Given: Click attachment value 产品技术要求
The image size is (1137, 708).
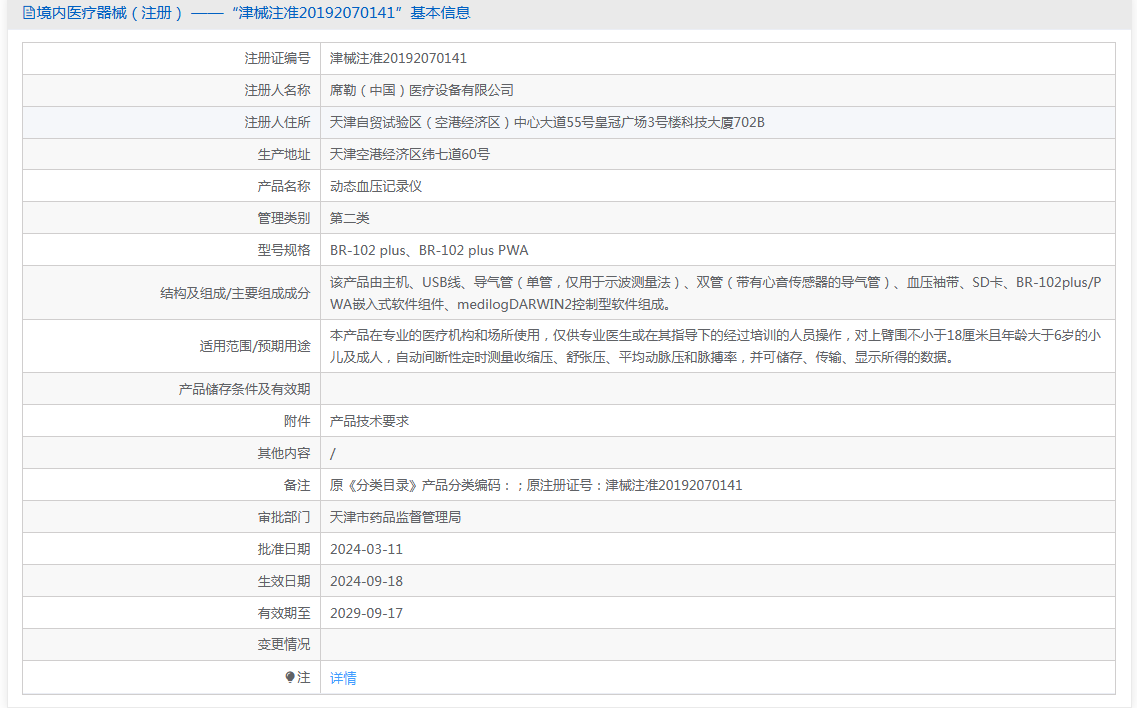Looking at the screenshot, I should point(369,421).
